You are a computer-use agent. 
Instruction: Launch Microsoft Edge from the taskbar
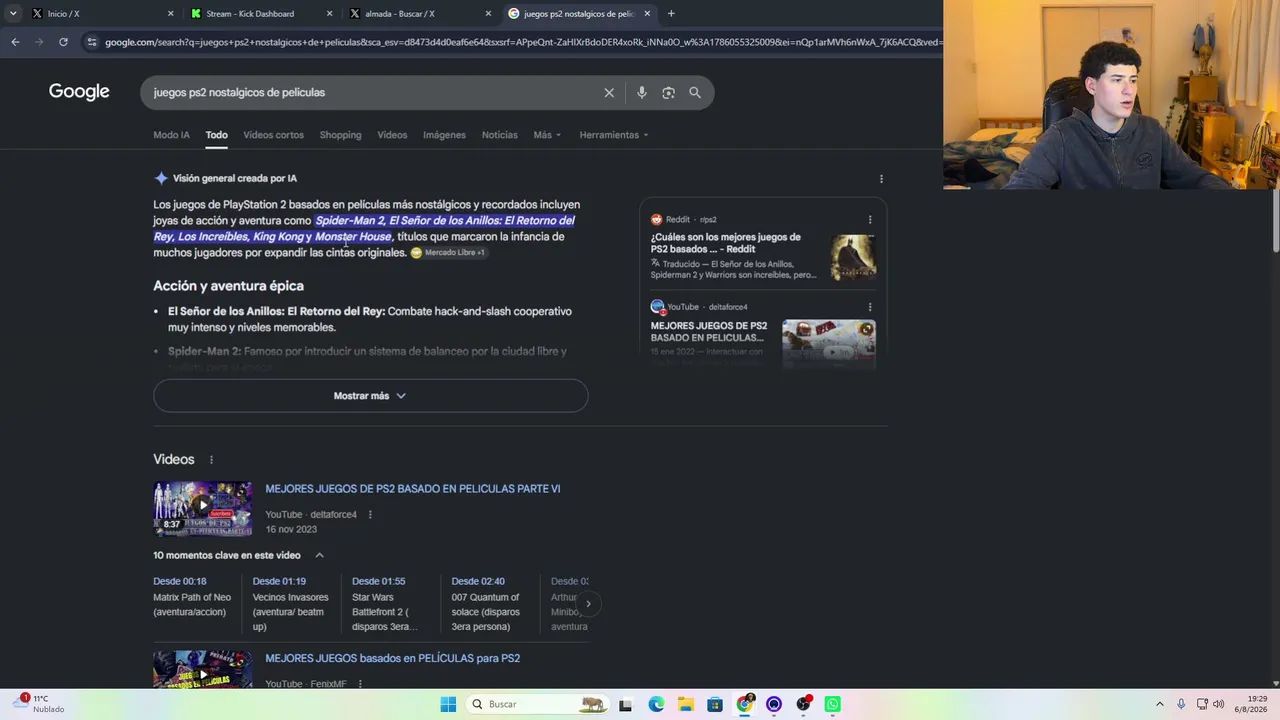656,704
